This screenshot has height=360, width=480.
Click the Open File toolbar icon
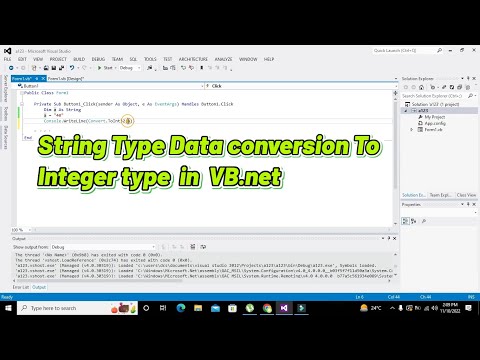click(x=46, y=68)
